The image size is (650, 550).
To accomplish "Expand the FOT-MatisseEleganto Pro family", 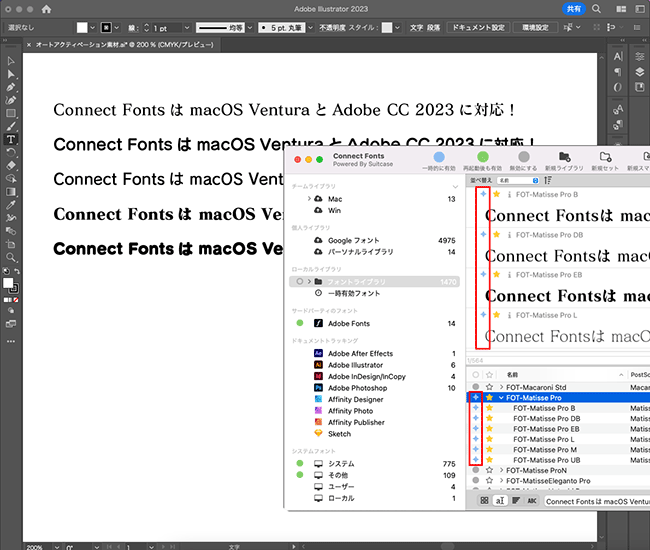I will pyautogui.click(x=502, y=480).
